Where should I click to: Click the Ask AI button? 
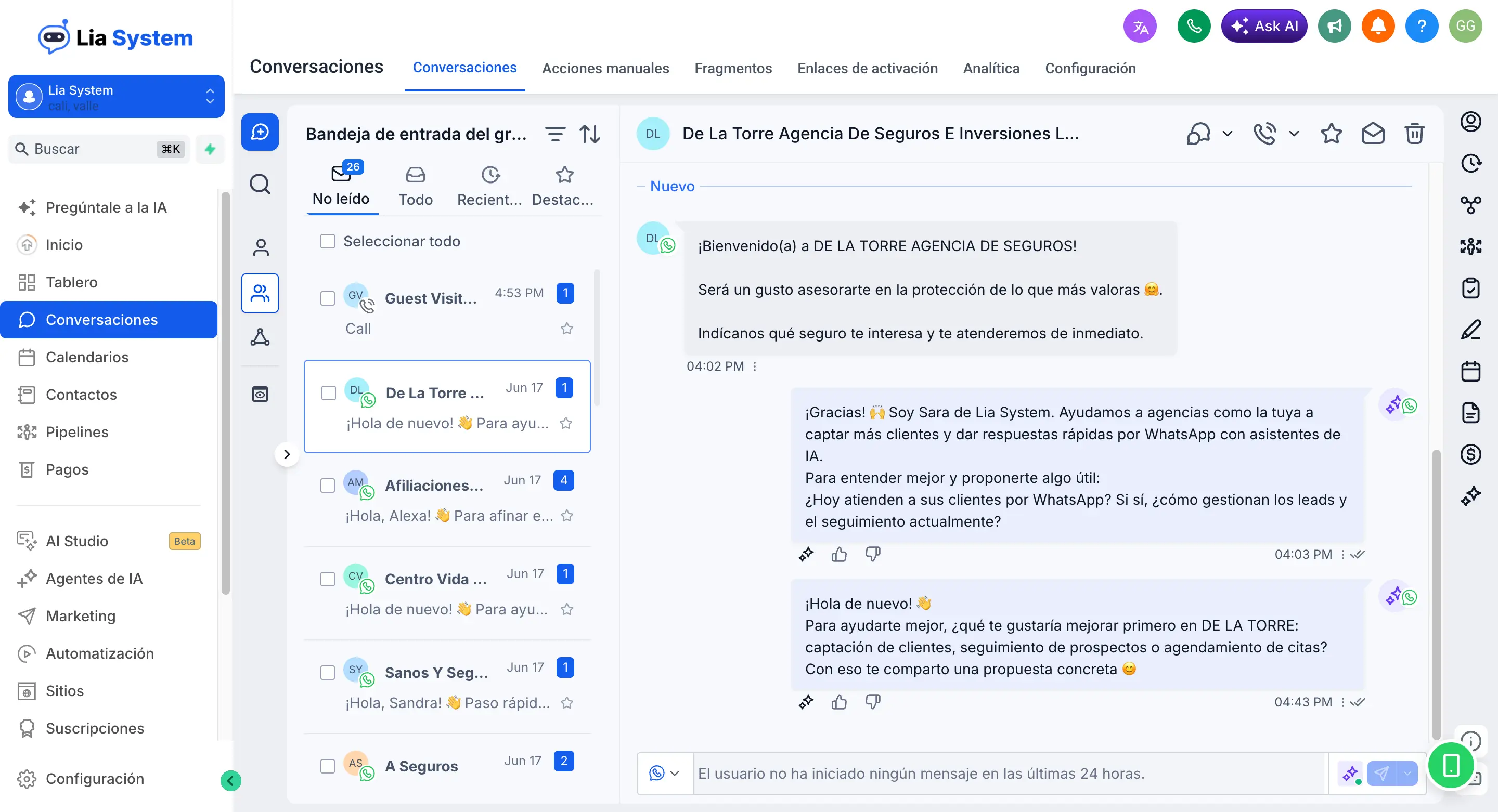(x=1264, y=26)
